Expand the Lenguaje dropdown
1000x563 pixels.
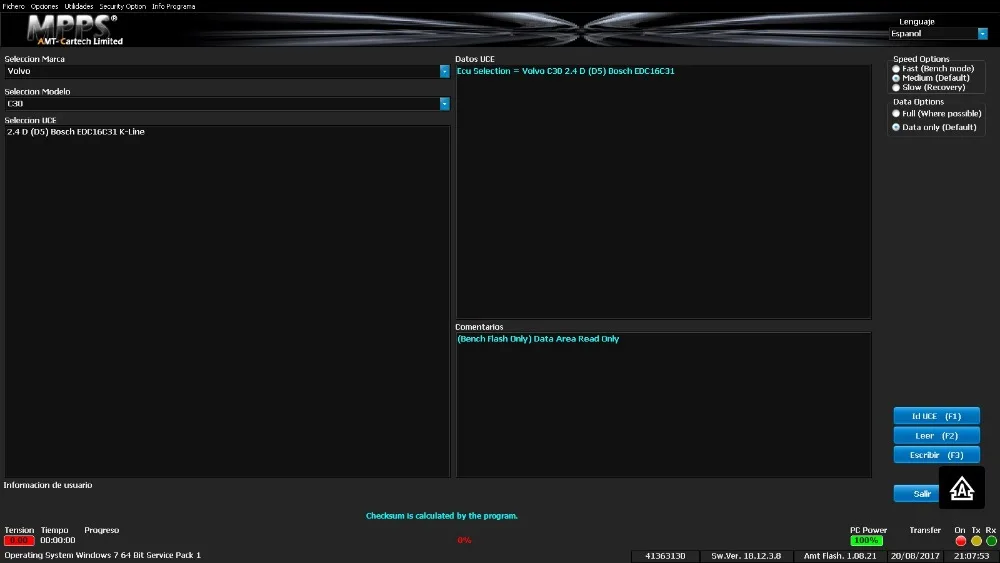(x=982, y=34)
